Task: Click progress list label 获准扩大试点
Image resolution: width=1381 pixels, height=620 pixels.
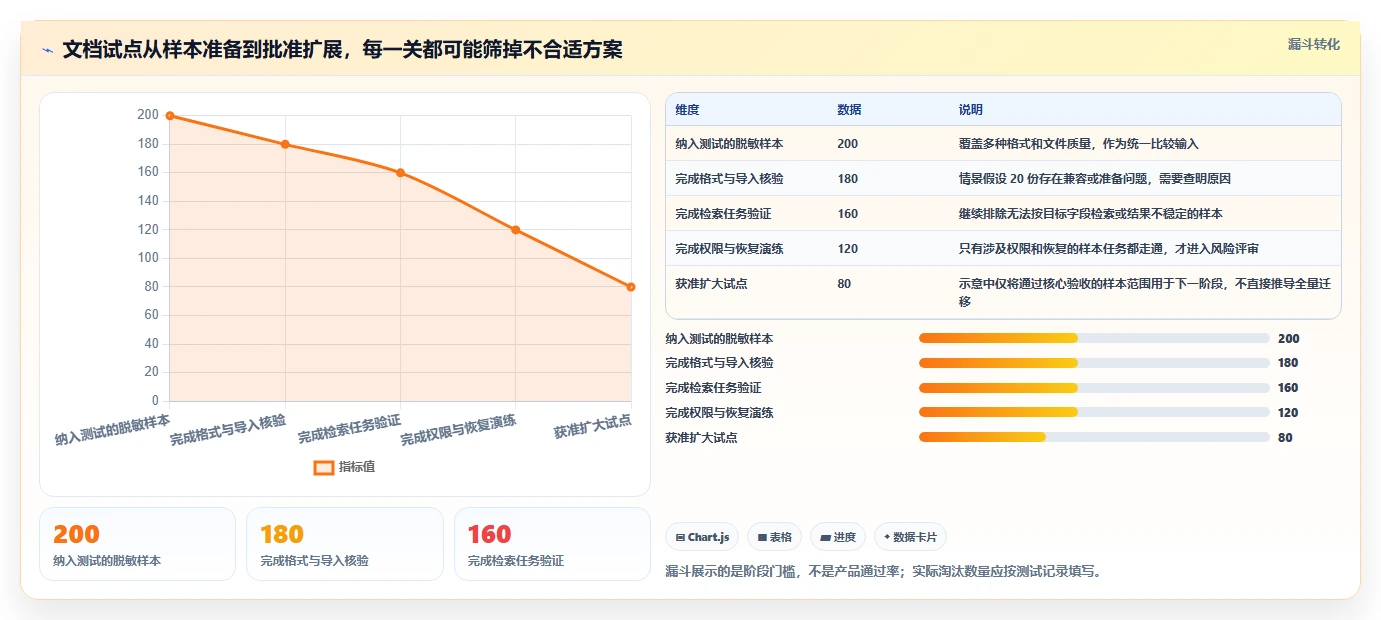Action: [702, 438]
